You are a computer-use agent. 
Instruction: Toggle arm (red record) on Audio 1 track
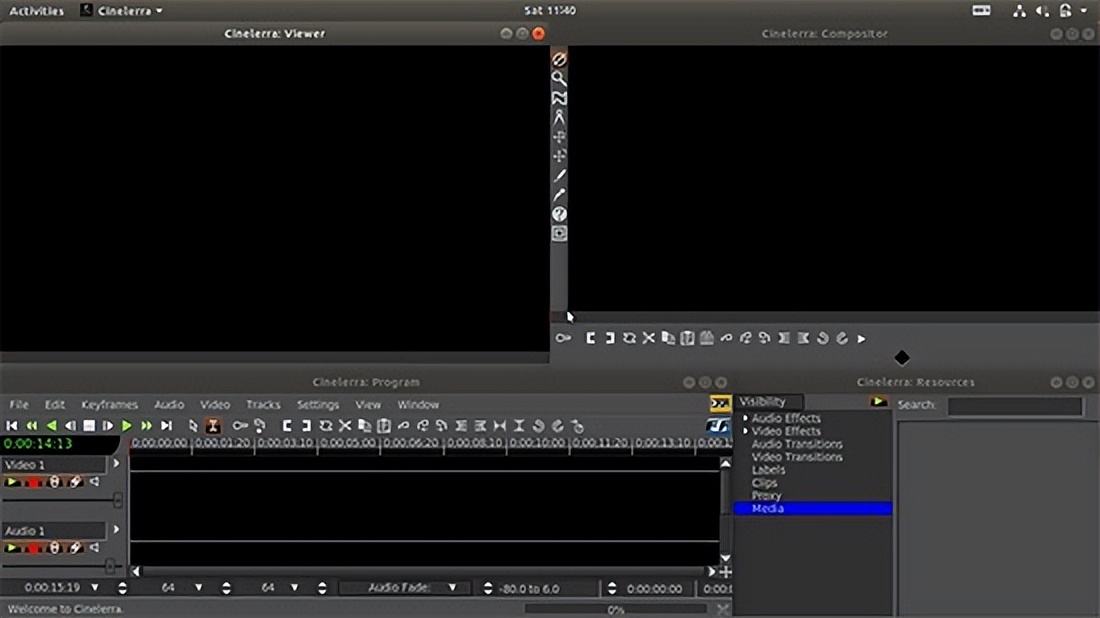[x=33, y=549]
